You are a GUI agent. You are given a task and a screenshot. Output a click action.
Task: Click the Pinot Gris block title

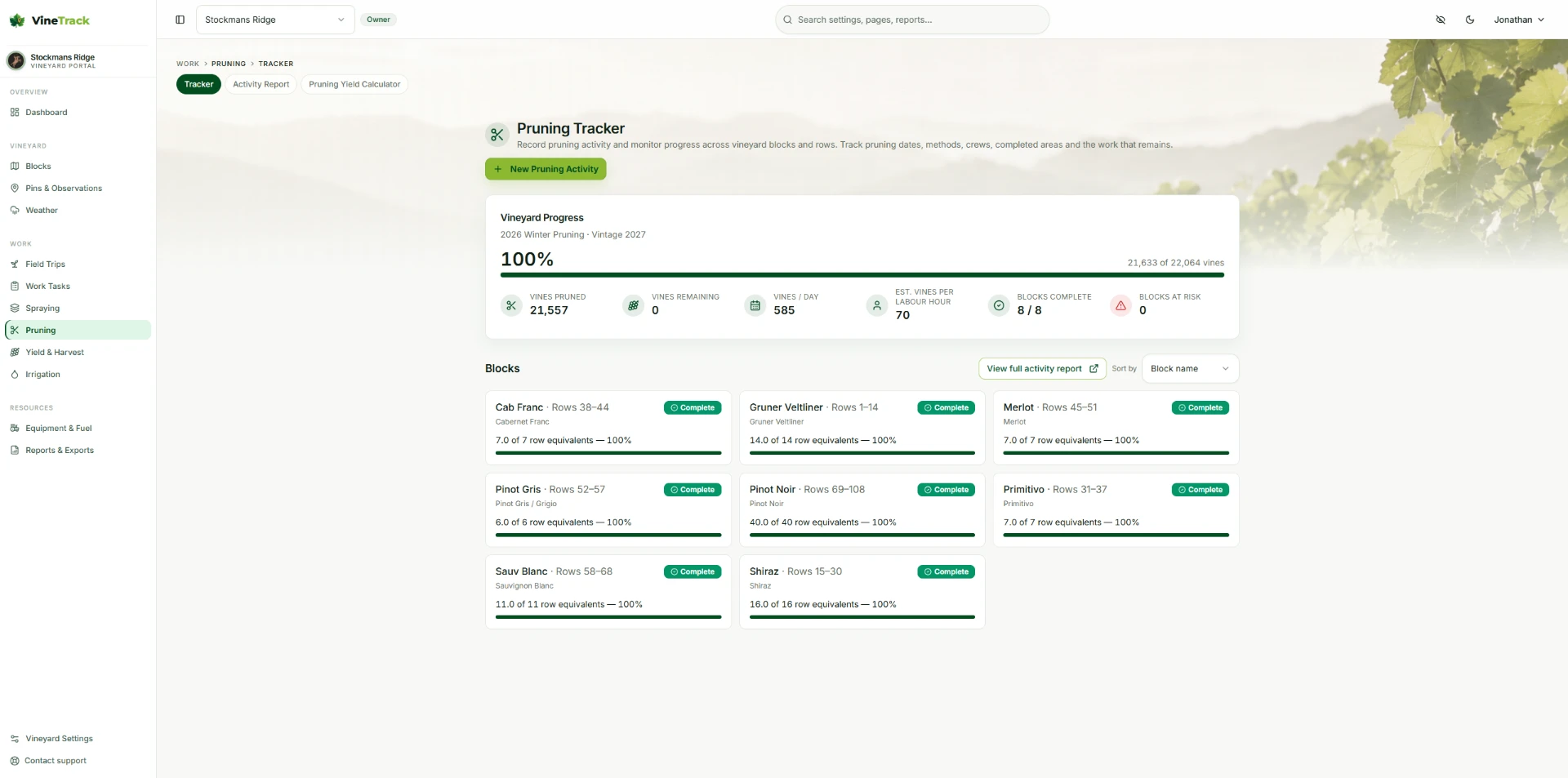coord(518,489)
